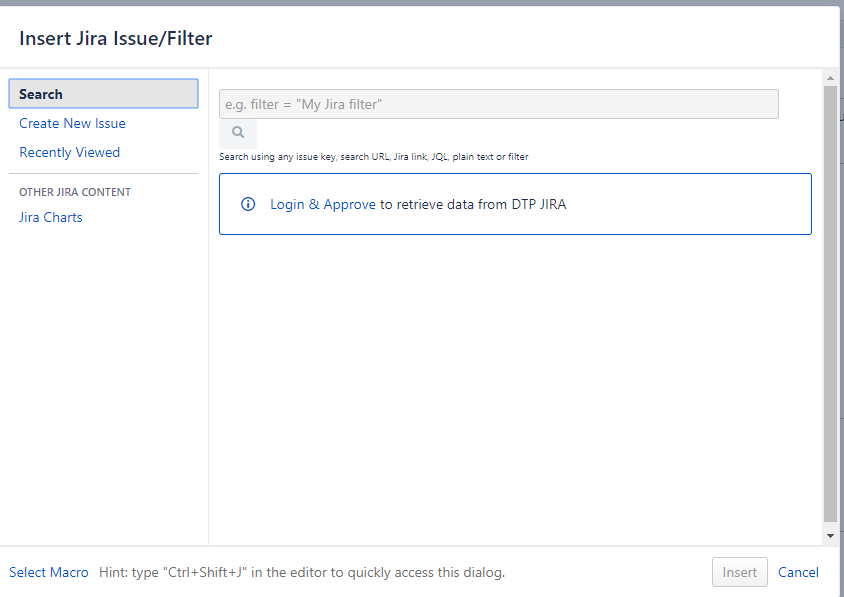Click the vertical scrollbar thumb
The image size is (844, 597).
pyautogui.click(x=830, y=304)
